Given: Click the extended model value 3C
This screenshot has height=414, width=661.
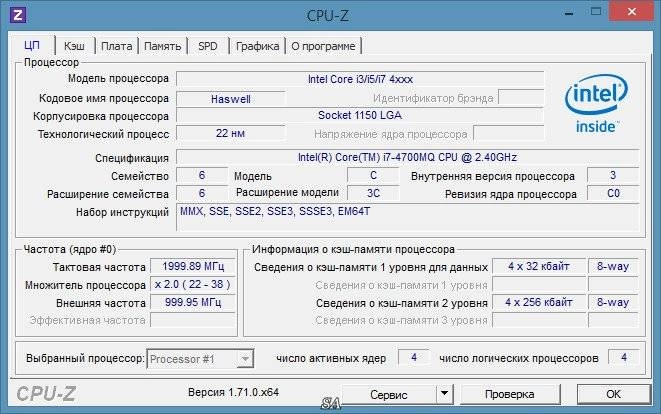Looking at the screenshot, I should pyautogui.click(x=373, y=193).
